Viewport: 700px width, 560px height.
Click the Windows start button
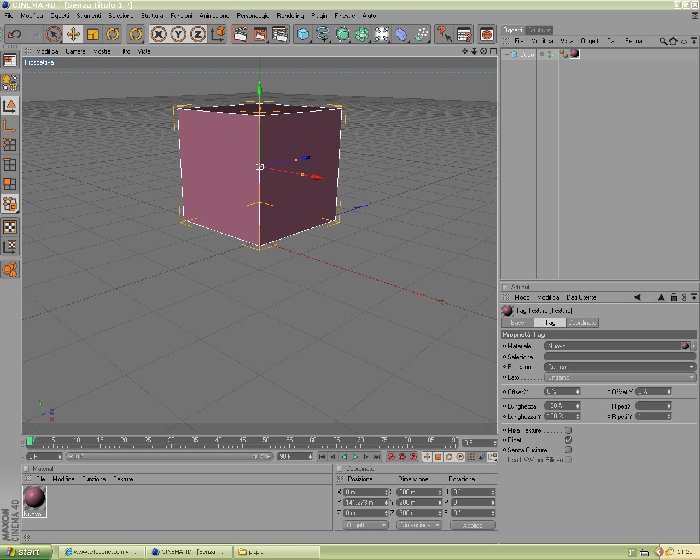point(25,552)
